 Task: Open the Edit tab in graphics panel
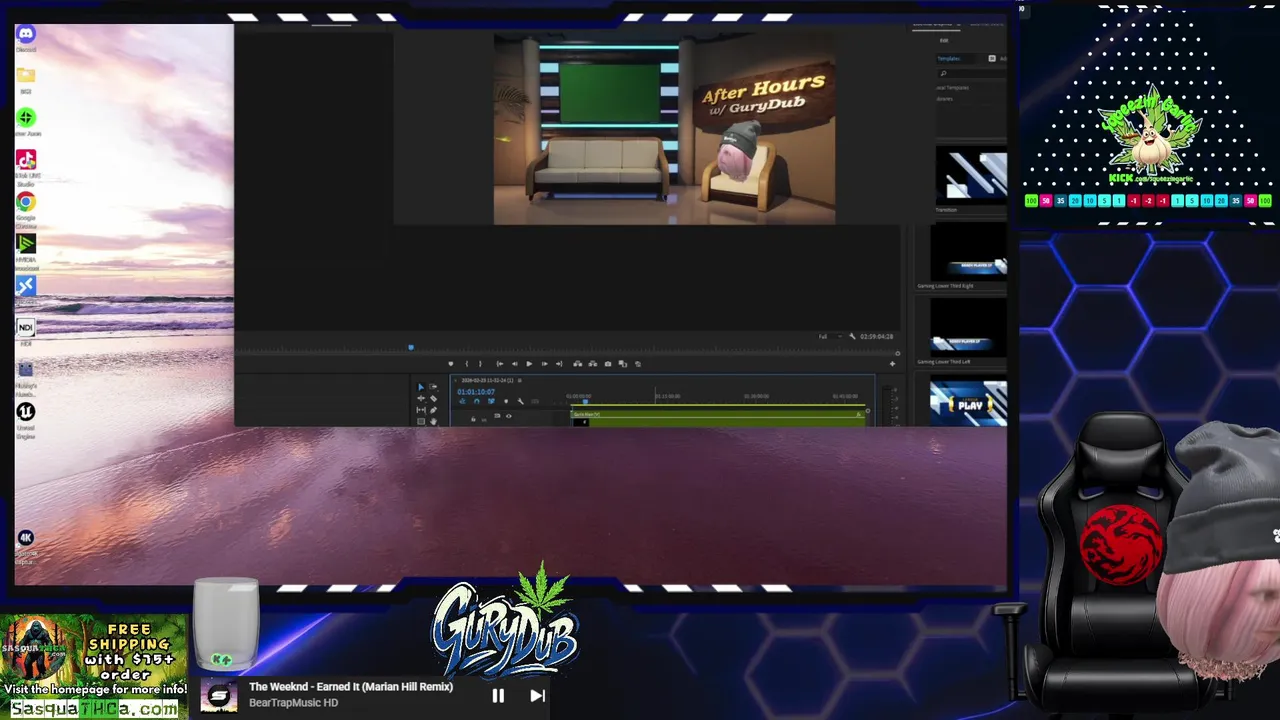(944, 41)
